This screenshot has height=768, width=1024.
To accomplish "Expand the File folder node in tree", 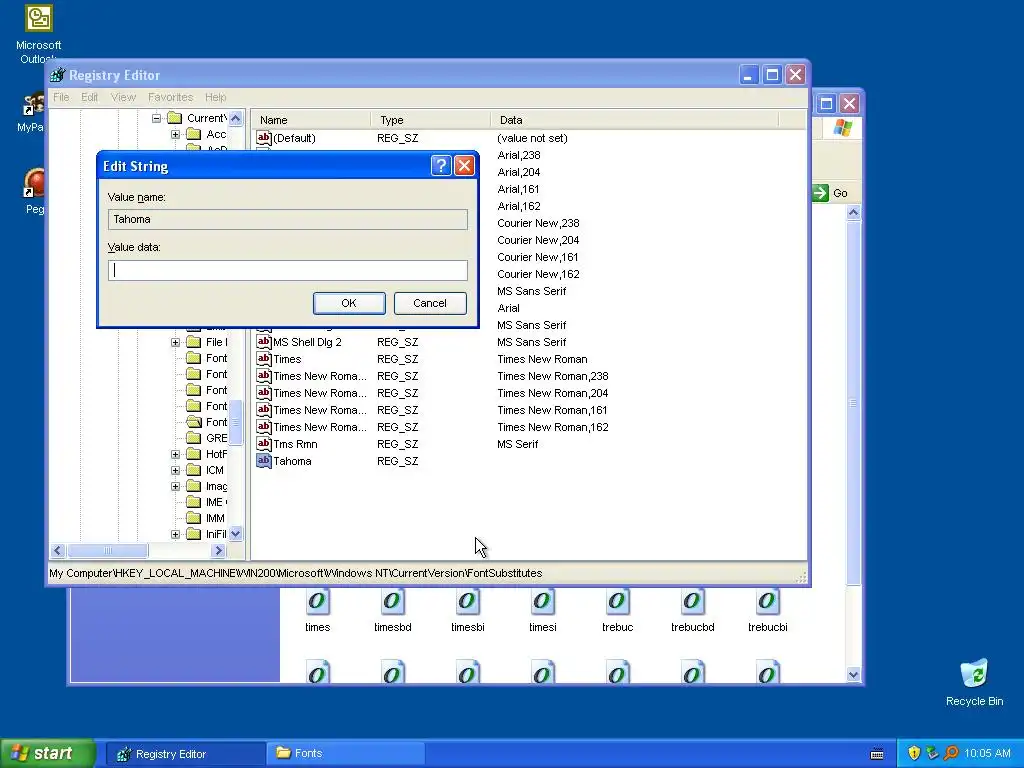I will click(175, 342).
